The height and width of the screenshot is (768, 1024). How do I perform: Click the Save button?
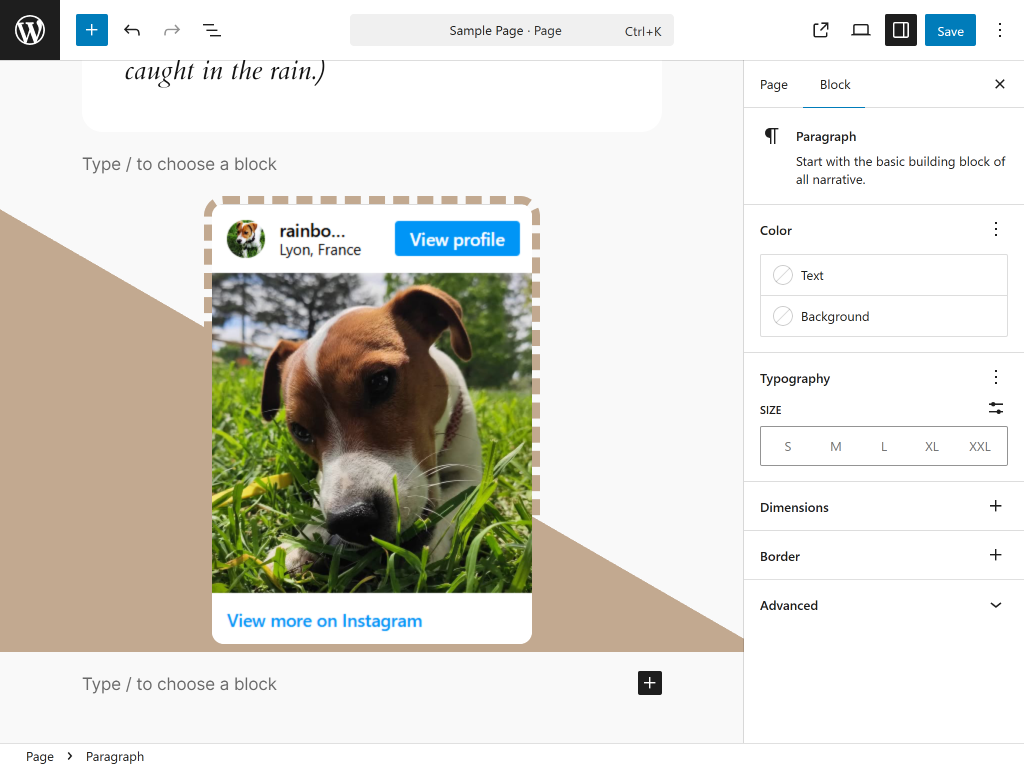[x=950, y=30]
